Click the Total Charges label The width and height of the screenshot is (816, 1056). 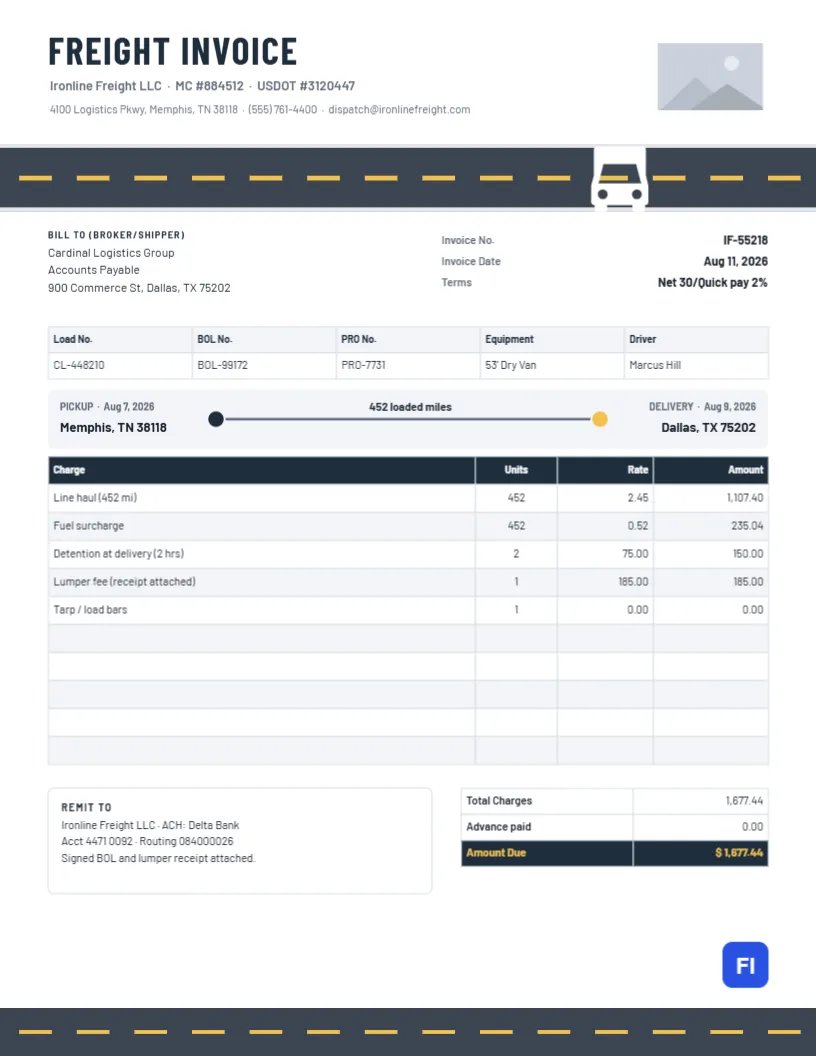[x=499, y=801]
